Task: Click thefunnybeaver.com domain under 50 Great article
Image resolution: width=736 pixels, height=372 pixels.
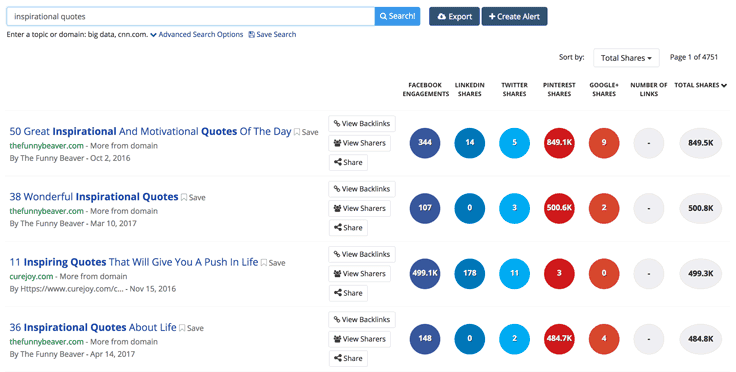Action: tap(46, 145)
